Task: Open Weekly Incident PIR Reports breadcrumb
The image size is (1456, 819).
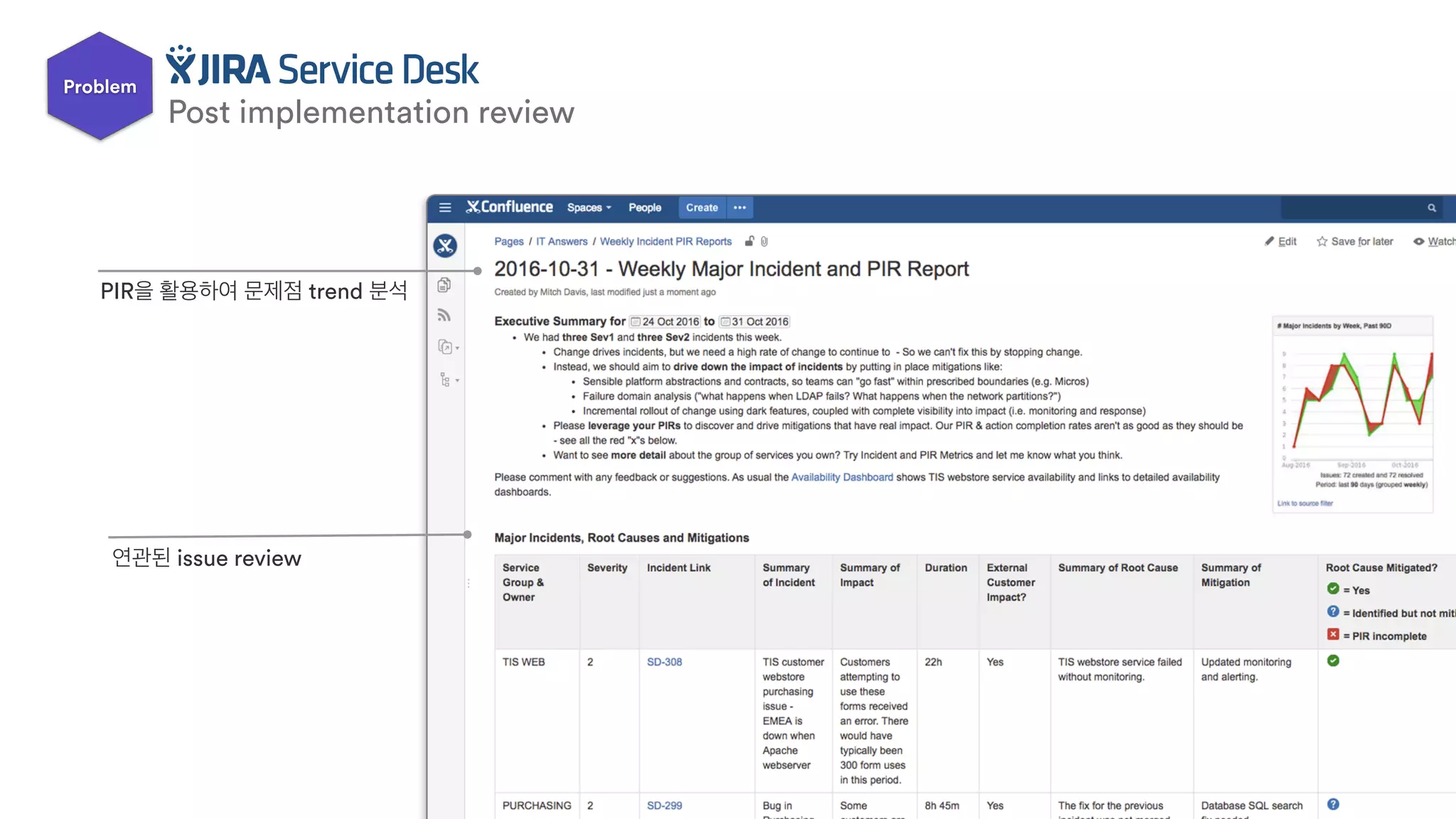Action: tap(665, 242)
